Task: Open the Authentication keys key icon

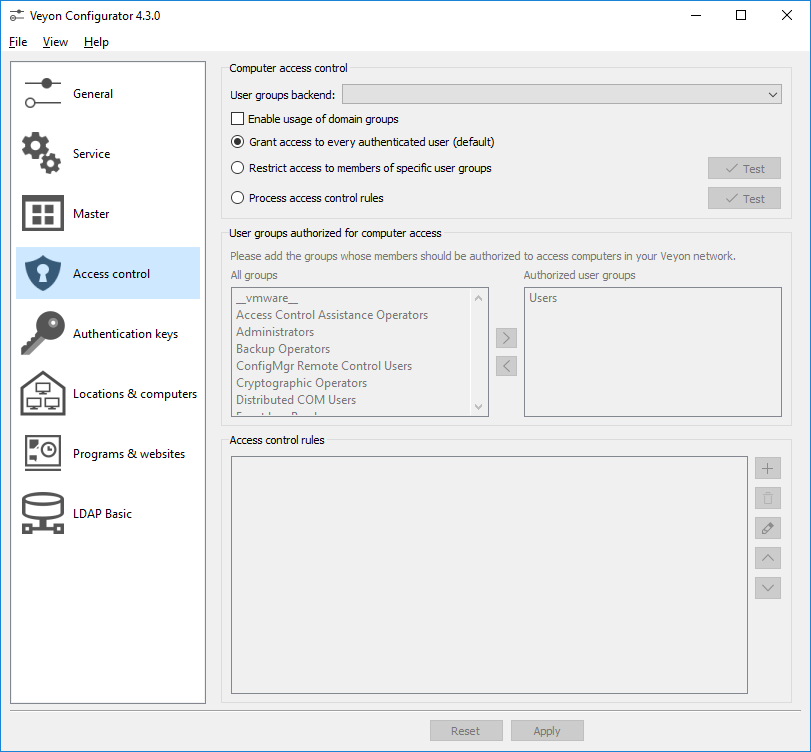Action: pyautogui.click(x=43, y=333)
